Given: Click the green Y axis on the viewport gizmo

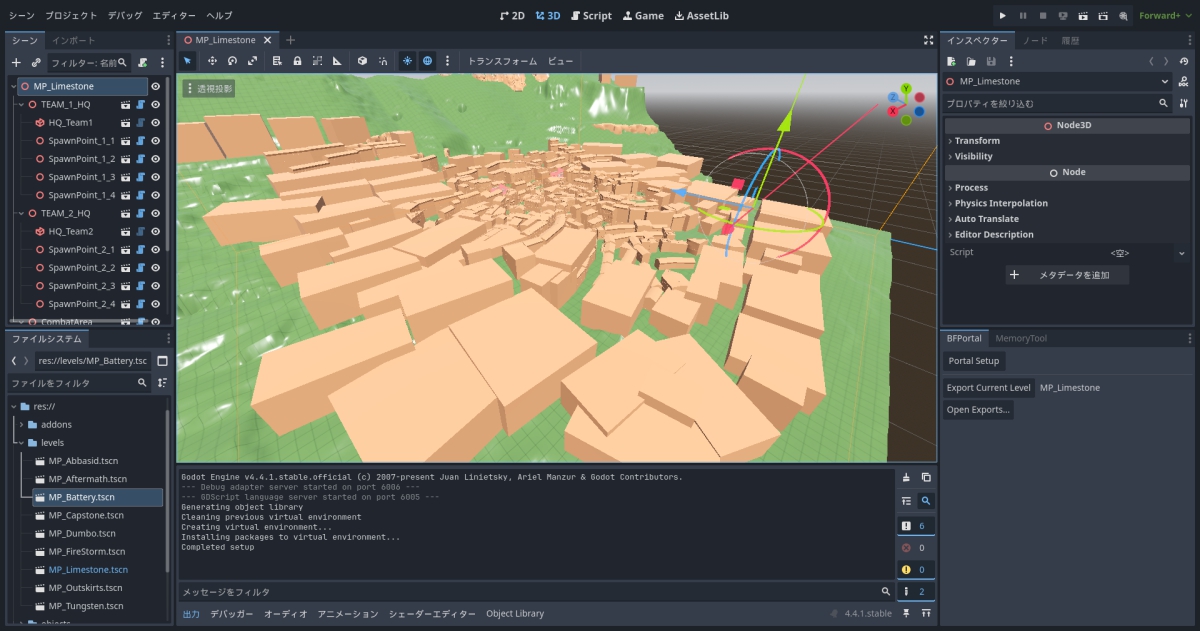Looking at the screenshot, I should (905, 88).
